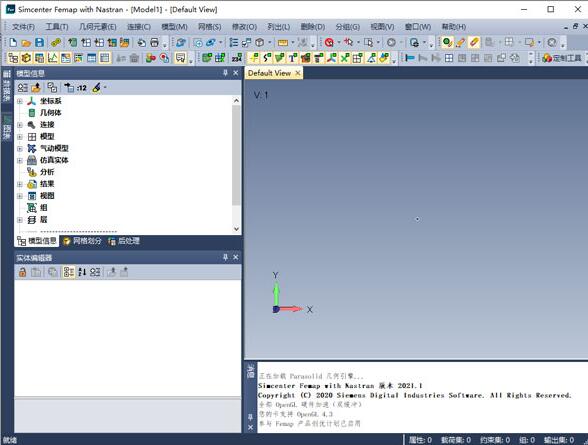Image resolution: width=588 pixels, height=445 pixels.
Task: Click the speech-bubble messages icon
Action: tap(180, 58)
